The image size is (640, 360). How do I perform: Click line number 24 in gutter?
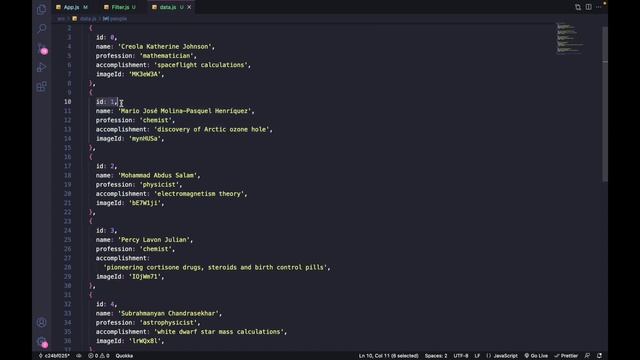67,231
